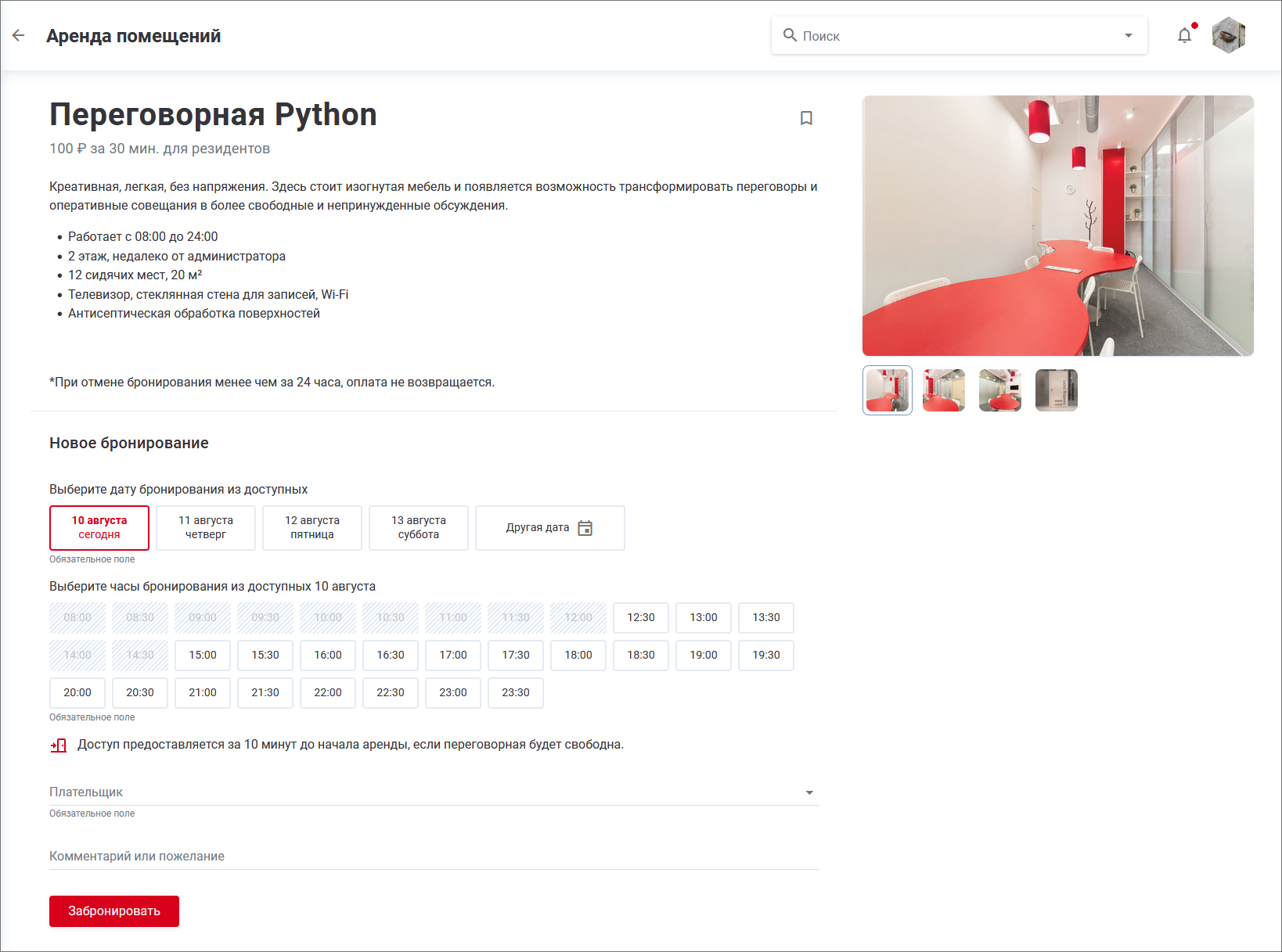Viewport: 1282px width, 952px height.
Task: Choose the 12 августа пятница date
Action: point(312,528)
